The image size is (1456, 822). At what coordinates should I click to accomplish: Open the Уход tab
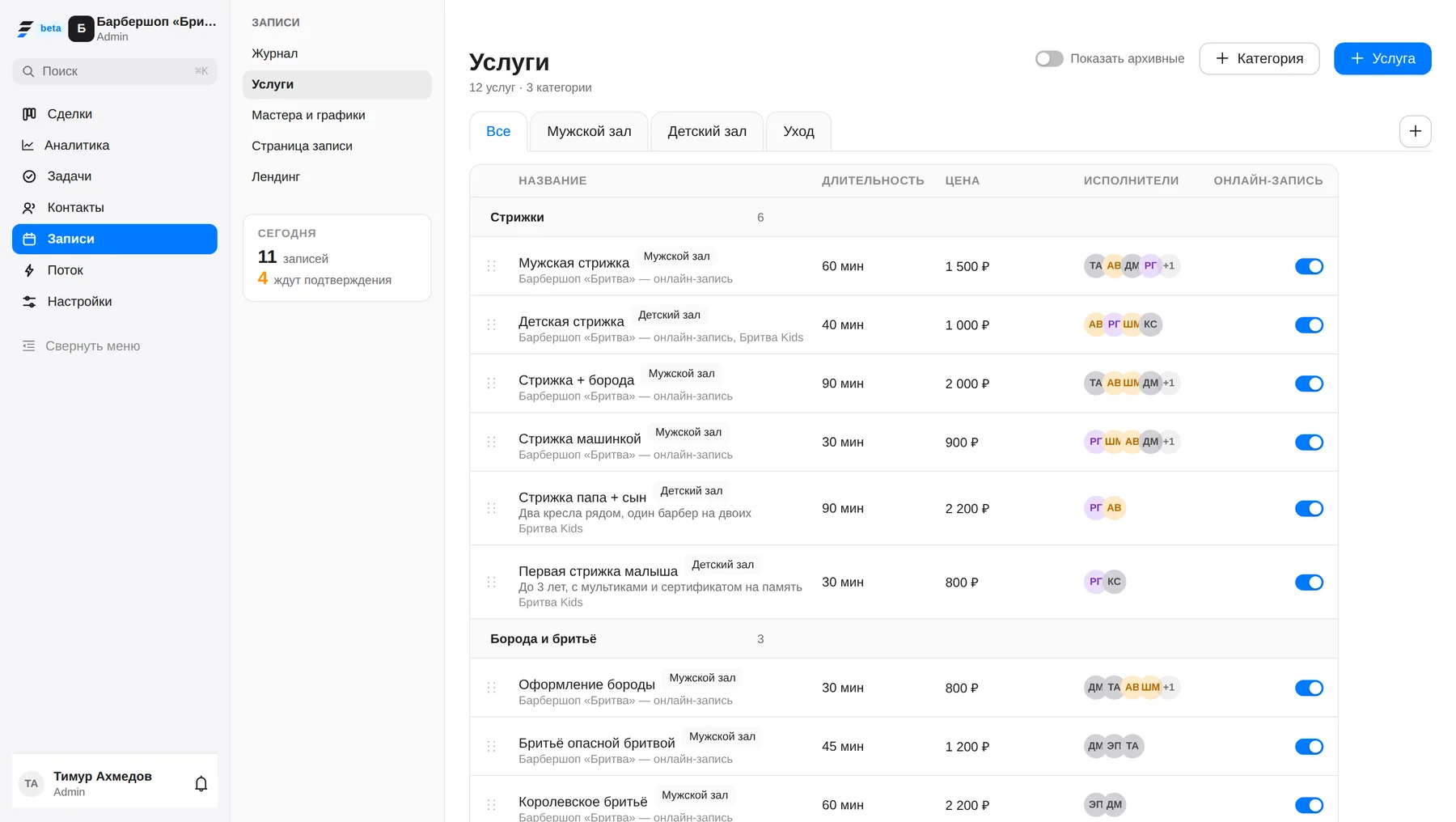[798, 131]
